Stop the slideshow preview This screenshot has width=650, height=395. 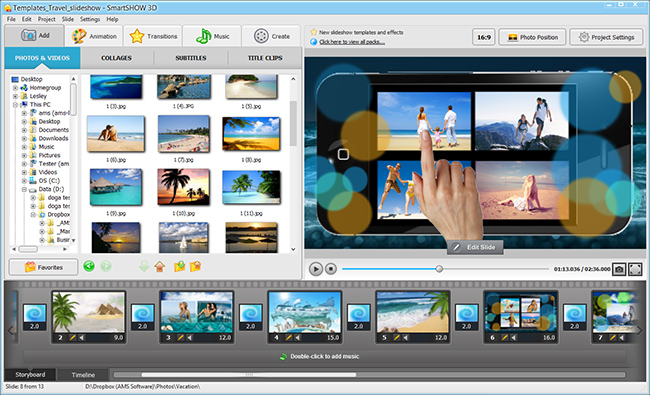[x=330, y=269]
